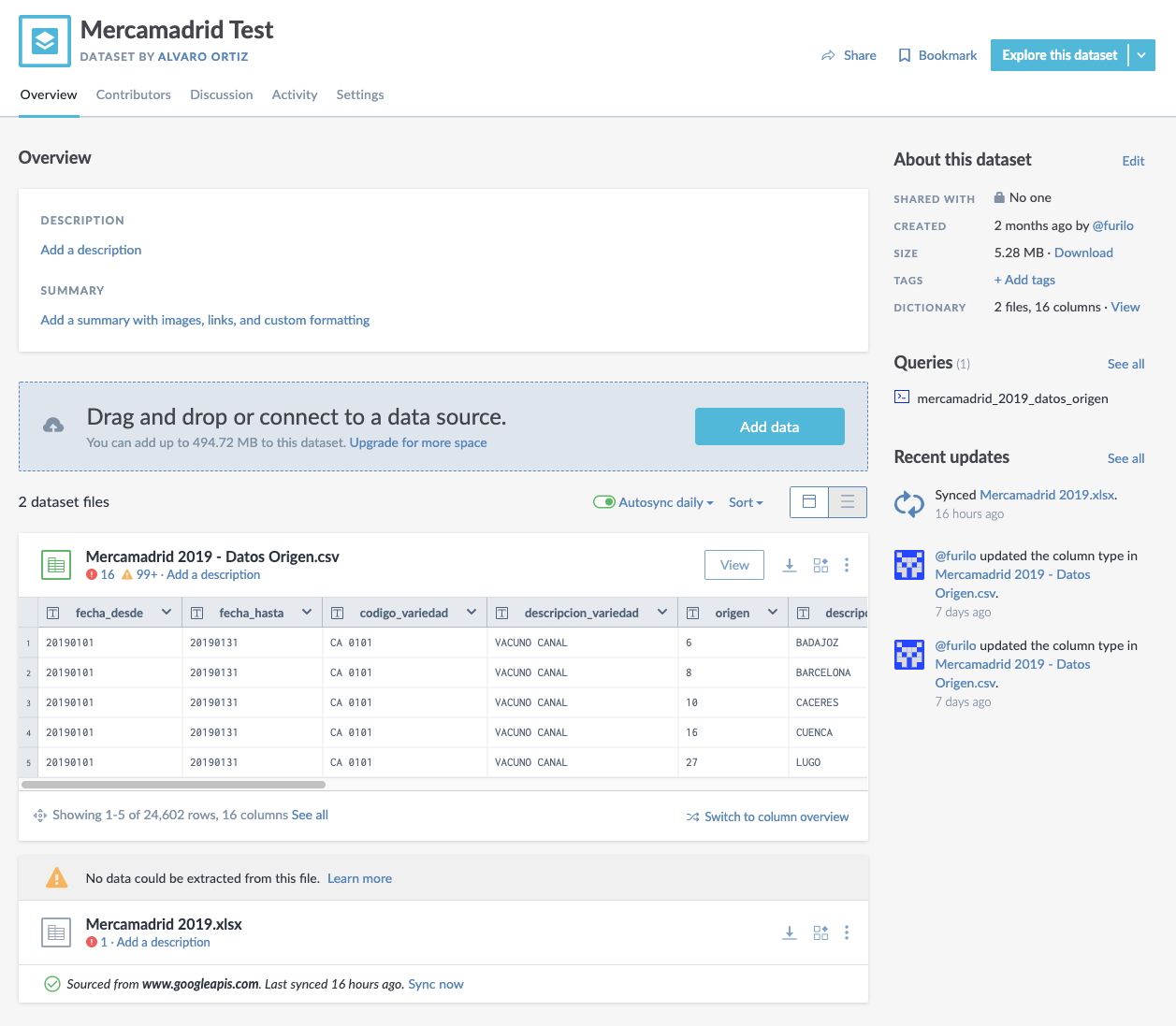Expand fecha_hasta column menu chevron
Viewport: 1176px width, 1026px height.
tap(307, 612)
